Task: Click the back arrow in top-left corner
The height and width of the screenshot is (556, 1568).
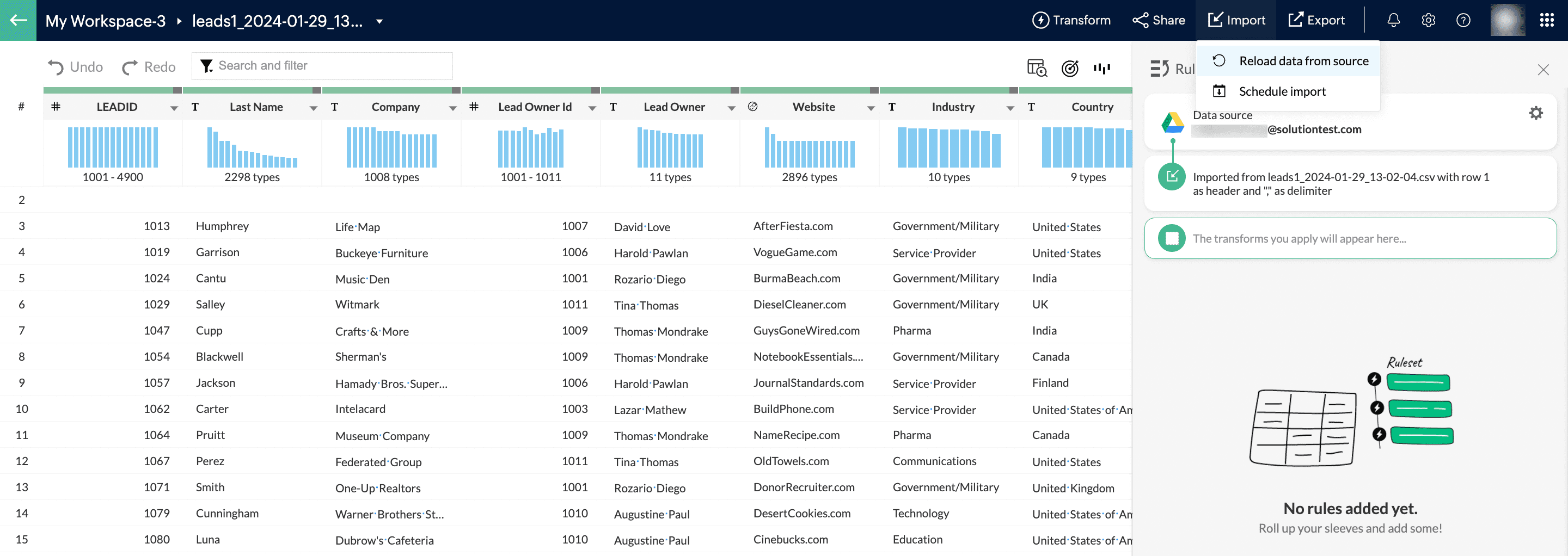Action: 19,20
